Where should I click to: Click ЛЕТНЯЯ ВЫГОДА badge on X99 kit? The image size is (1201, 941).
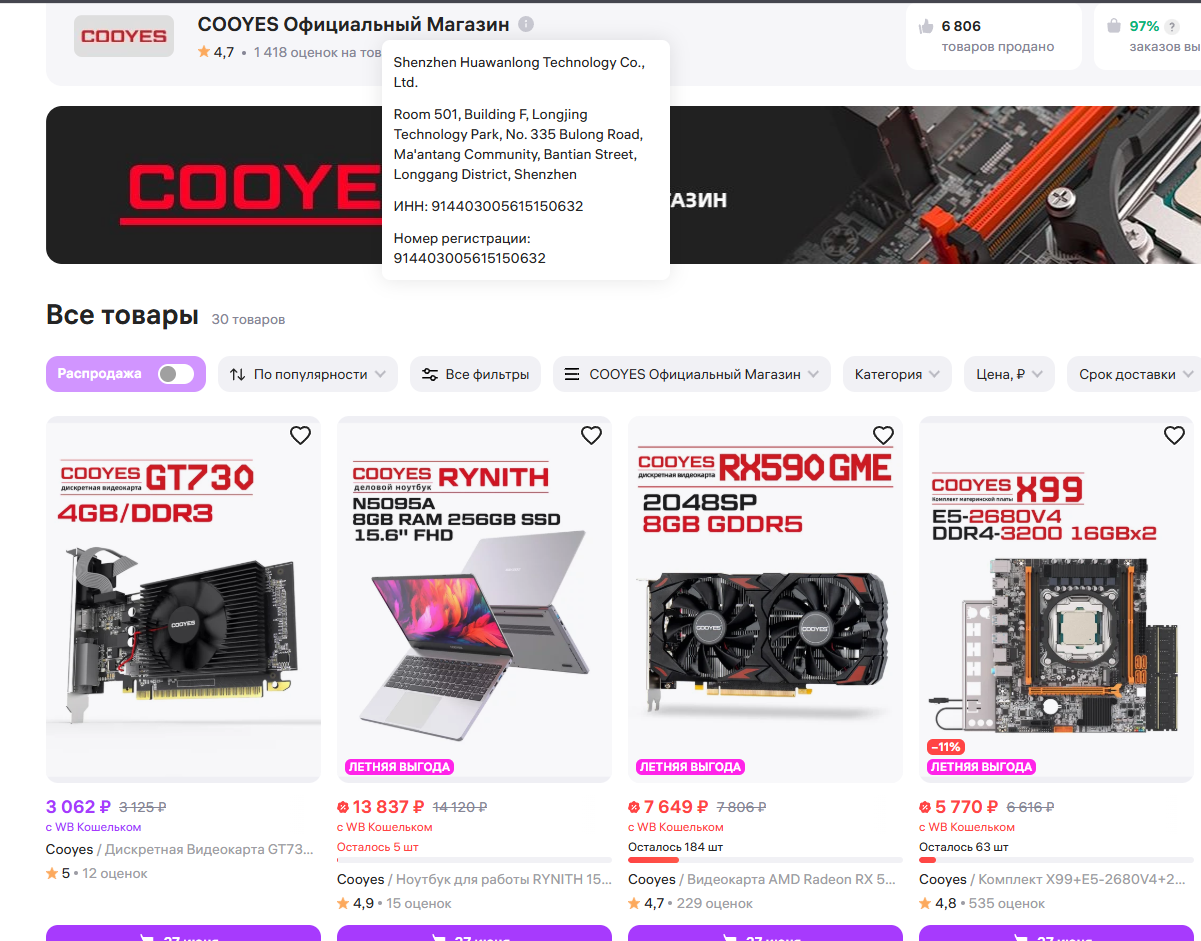click(x=981, y=767)
